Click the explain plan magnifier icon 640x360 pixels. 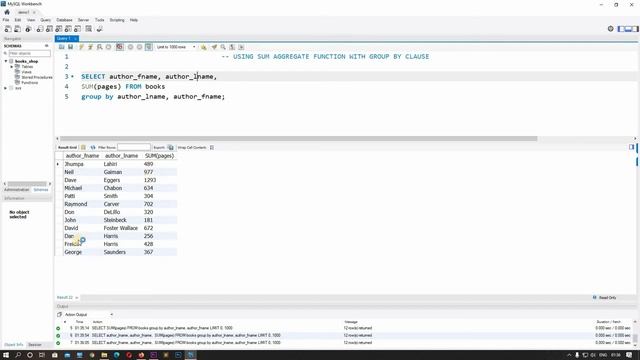click(x=99, y=47)
